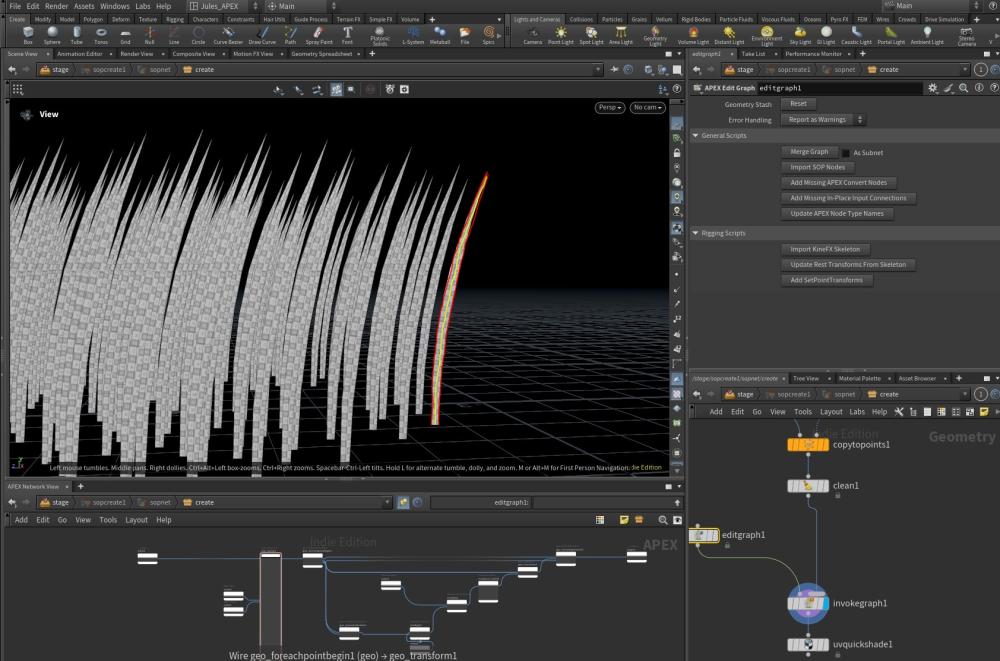Click the editgraph1 node name field
Screen dimensions: 1000x661
click(839, 88)
